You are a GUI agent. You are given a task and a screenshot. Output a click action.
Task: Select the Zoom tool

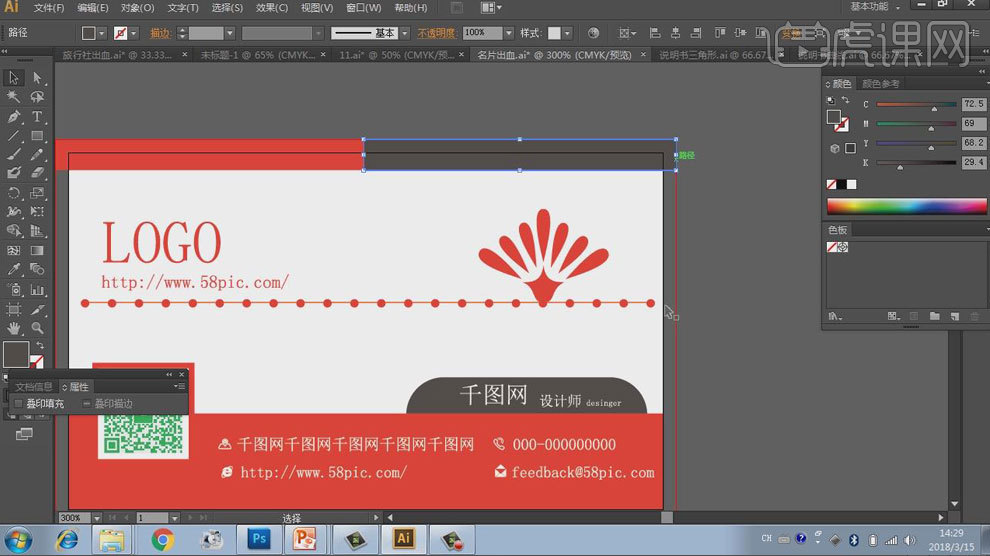(x=37, y=328)
